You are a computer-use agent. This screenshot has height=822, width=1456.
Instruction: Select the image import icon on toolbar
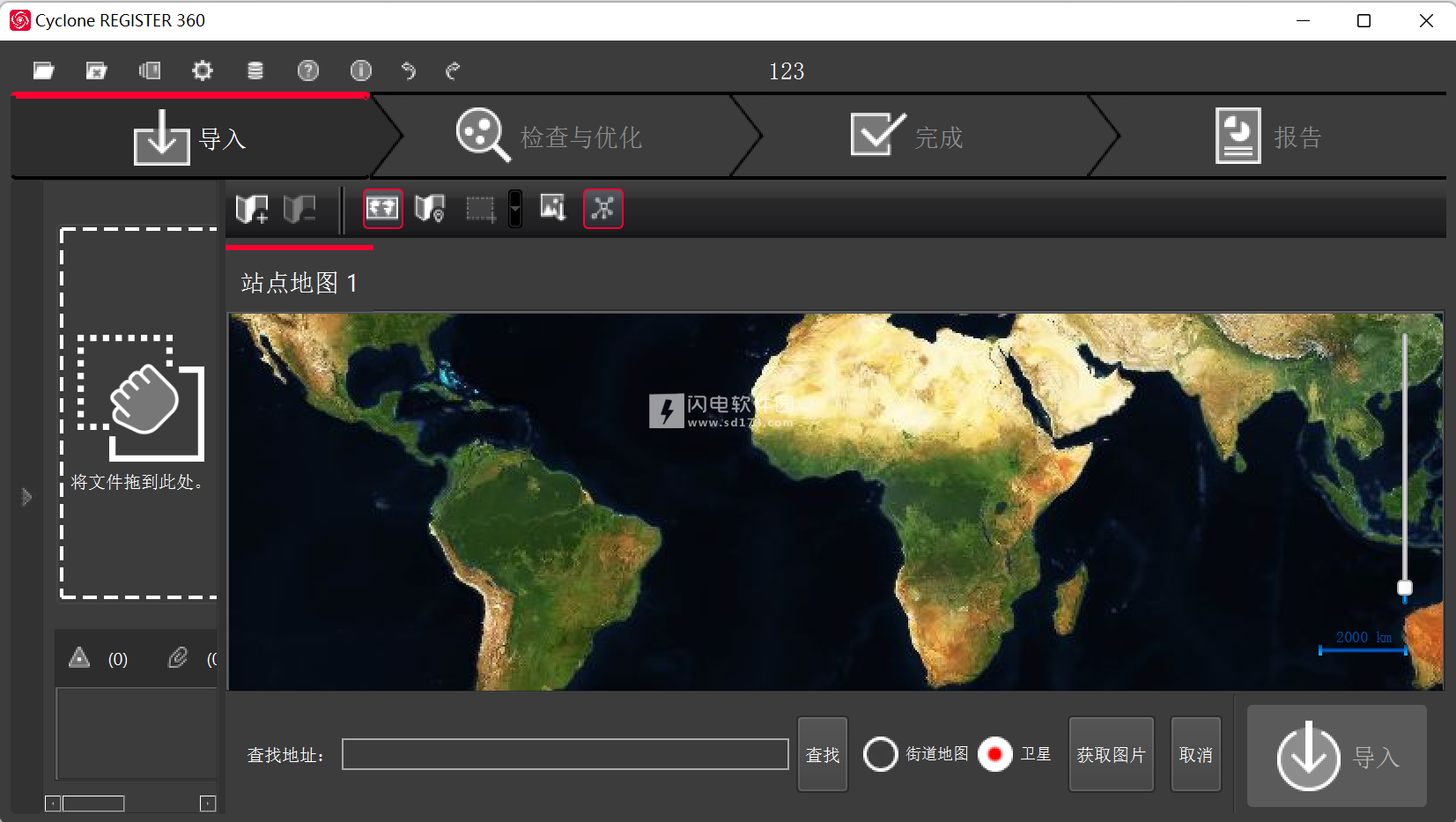coord(553,209)
